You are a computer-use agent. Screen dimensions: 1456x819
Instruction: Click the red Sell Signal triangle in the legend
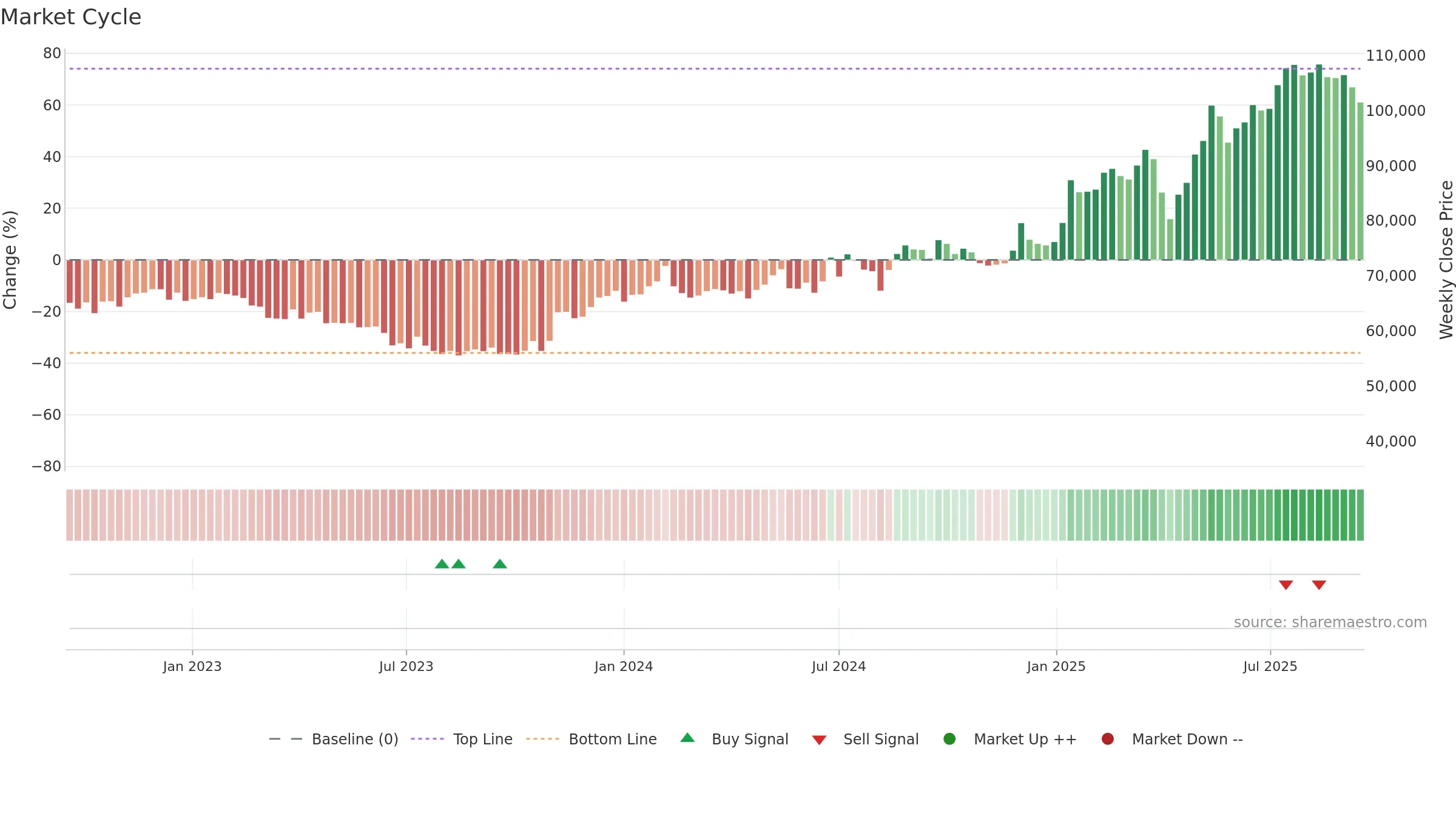click(x=819, y=740)
